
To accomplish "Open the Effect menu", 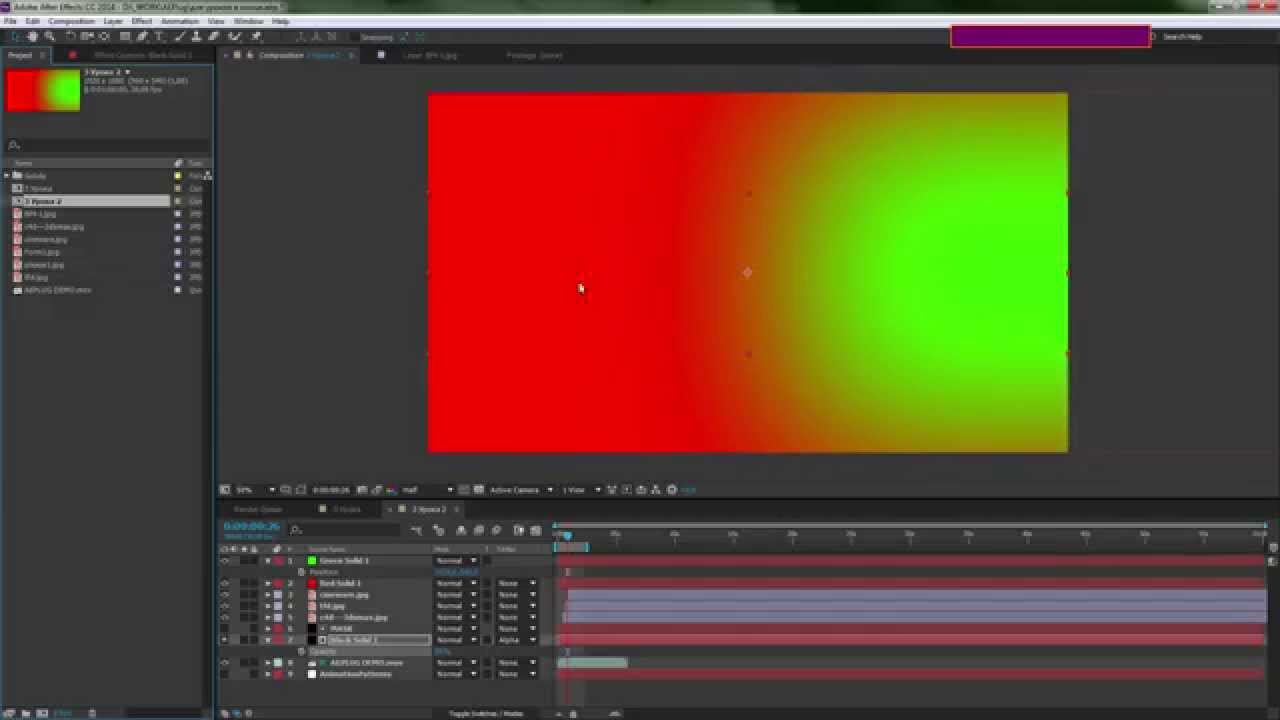I will click(x=142, y=21).
